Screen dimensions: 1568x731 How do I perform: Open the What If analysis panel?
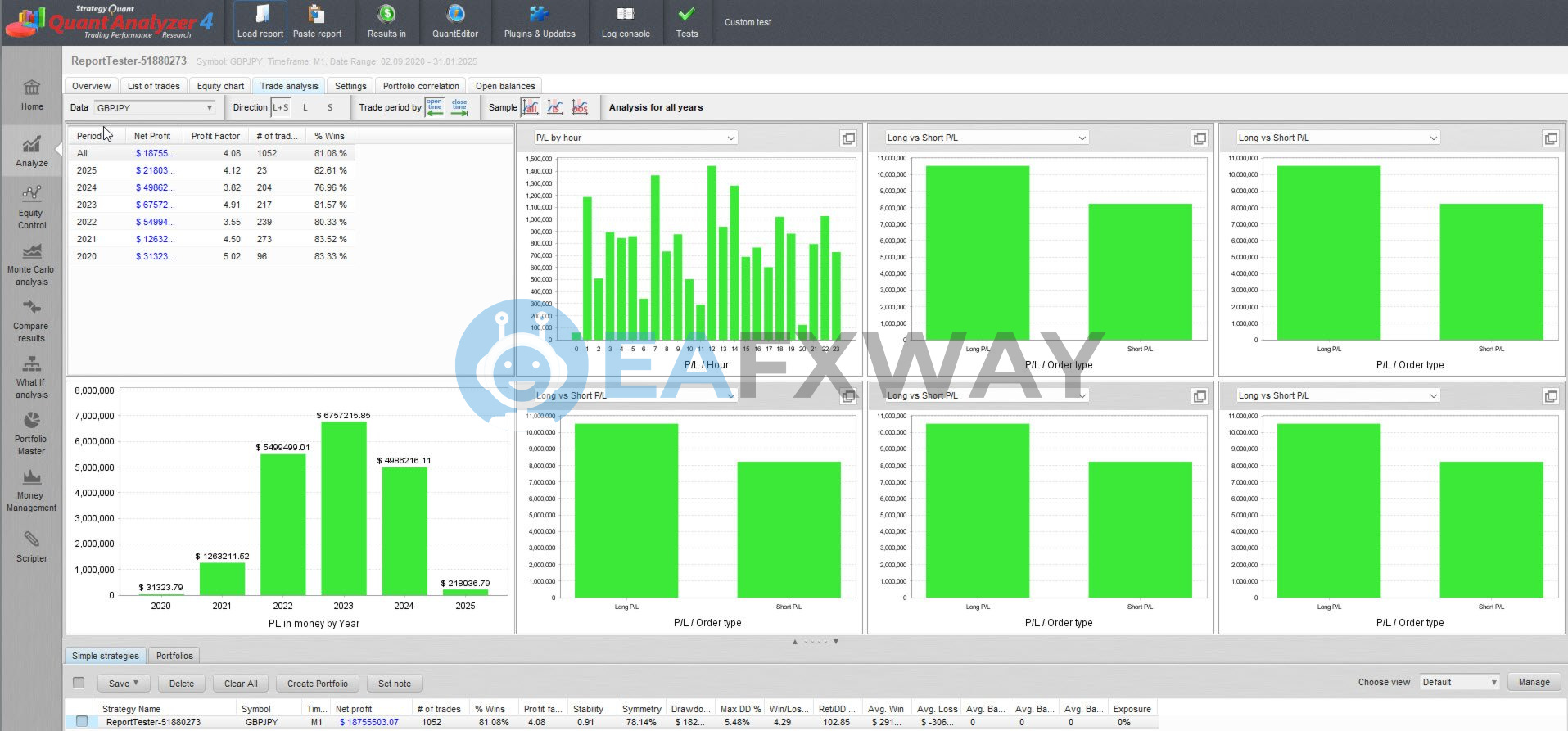coord(31,377)
